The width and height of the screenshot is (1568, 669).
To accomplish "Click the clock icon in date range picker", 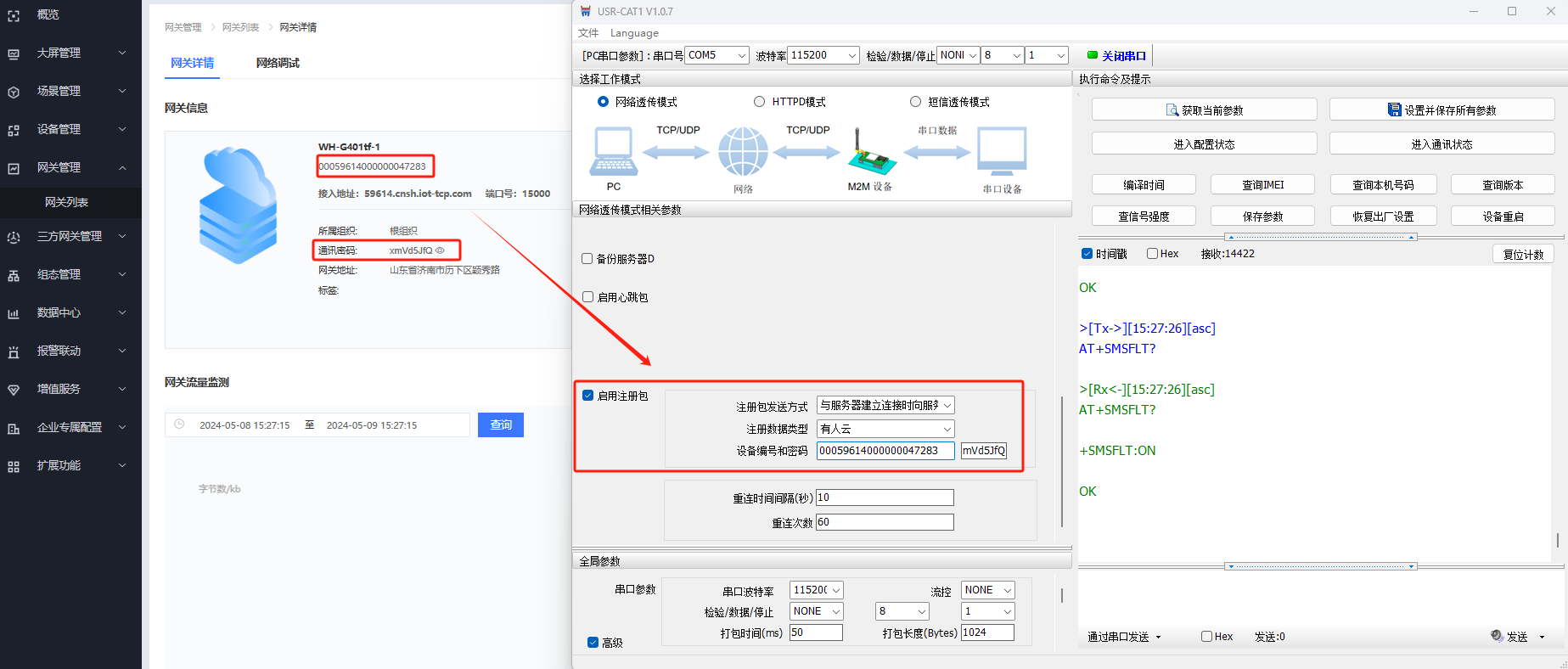I will [x=179, y=424].
